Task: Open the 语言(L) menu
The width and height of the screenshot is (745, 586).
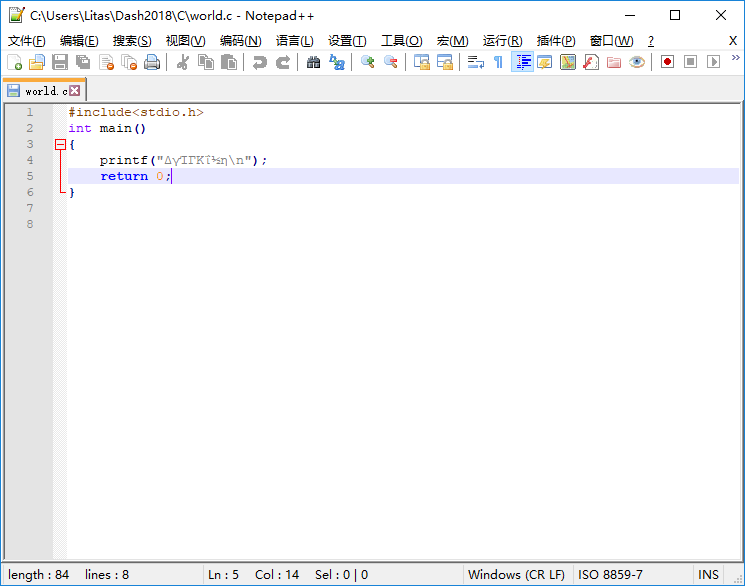Action: [x=295, y=41]
